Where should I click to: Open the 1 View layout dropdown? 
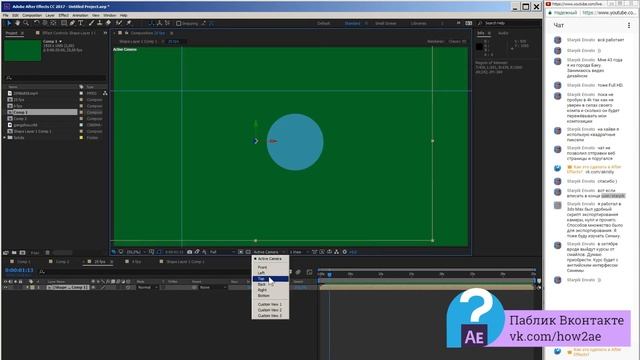(299, 252)
